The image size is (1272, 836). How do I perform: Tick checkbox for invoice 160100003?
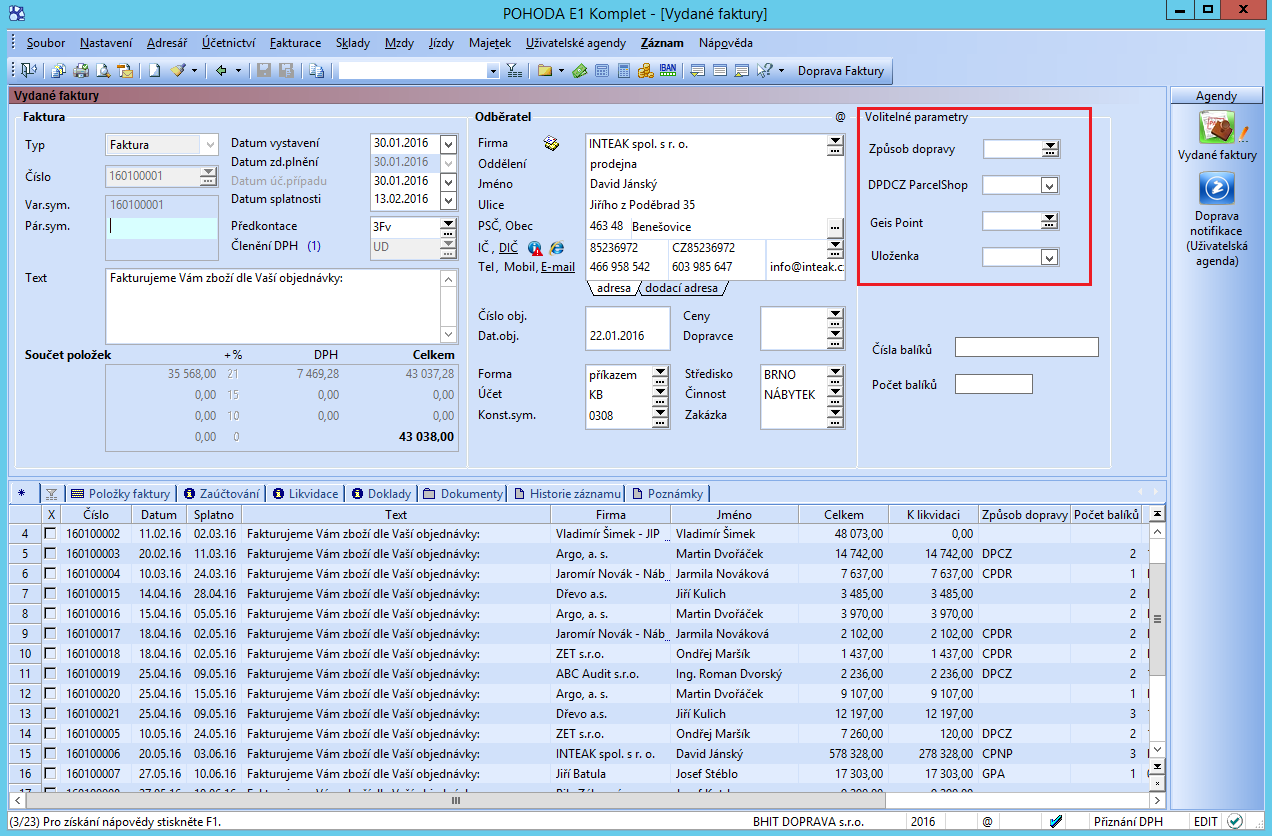tap(50, 554)
